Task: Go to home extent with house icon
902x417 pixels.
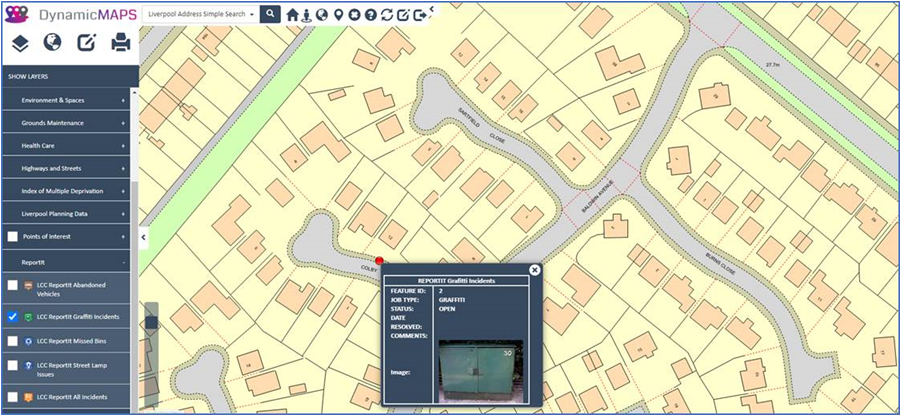Action: tap(292, 15)
